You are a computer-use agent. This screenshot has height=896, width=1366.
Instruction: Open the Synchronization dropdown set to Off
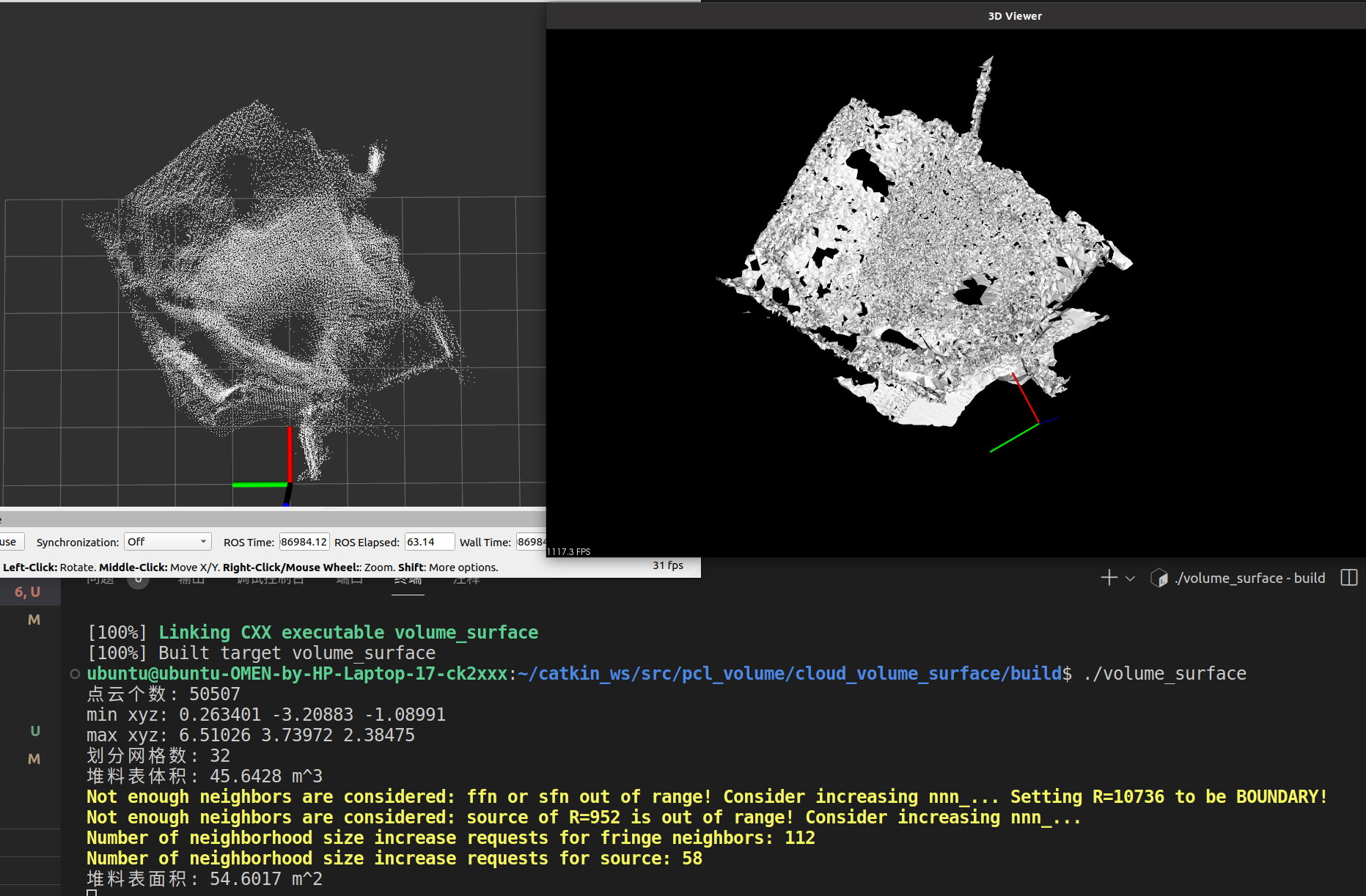coord(167,542)
